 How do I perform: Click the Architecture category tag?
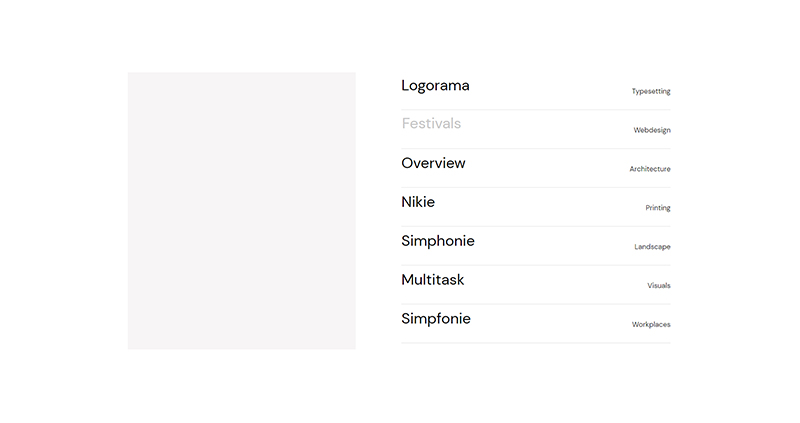649,169
